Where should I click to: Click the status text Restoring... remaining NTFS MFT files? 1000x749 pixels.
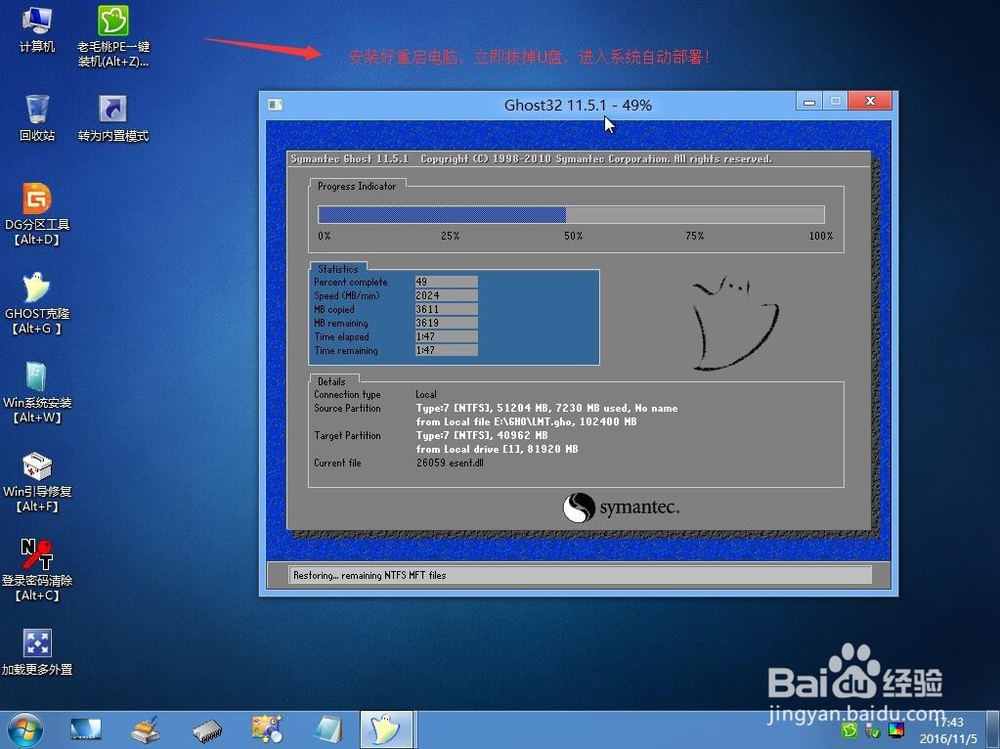[x=369, y=575]
